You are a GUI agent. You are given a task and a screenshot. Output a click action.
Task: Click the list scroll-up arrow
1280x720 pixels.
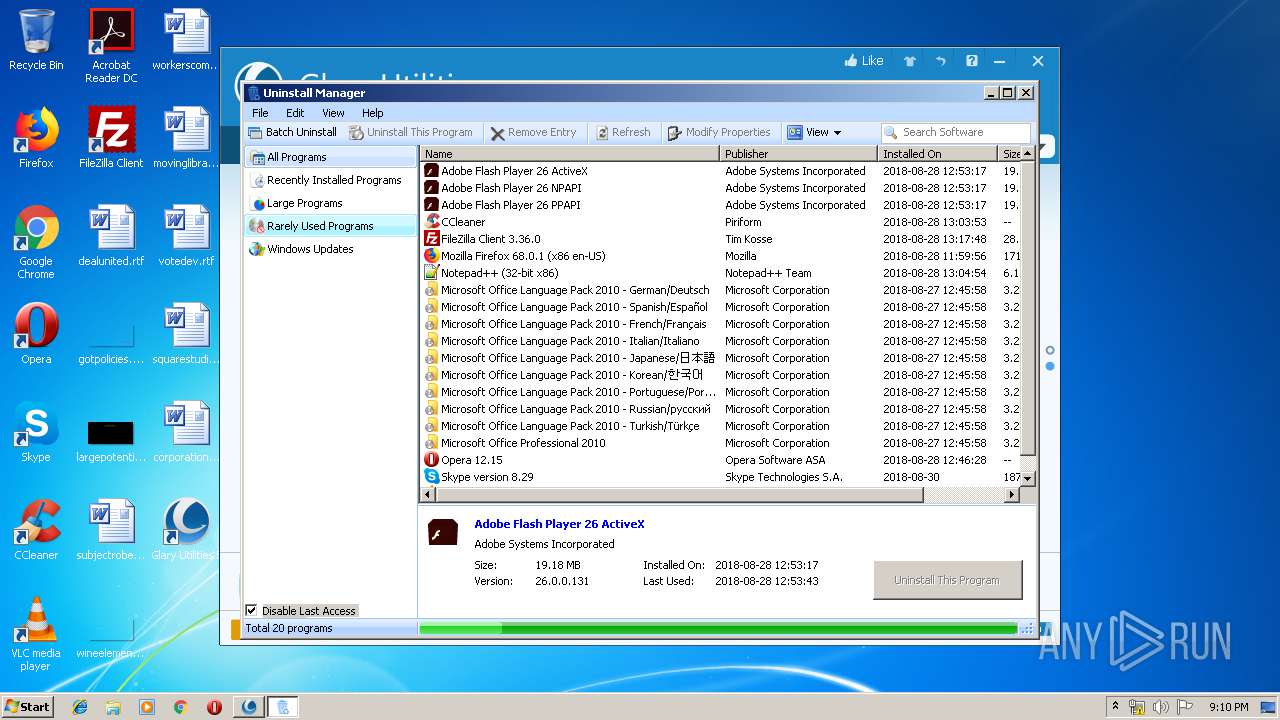pos(1027,154)
